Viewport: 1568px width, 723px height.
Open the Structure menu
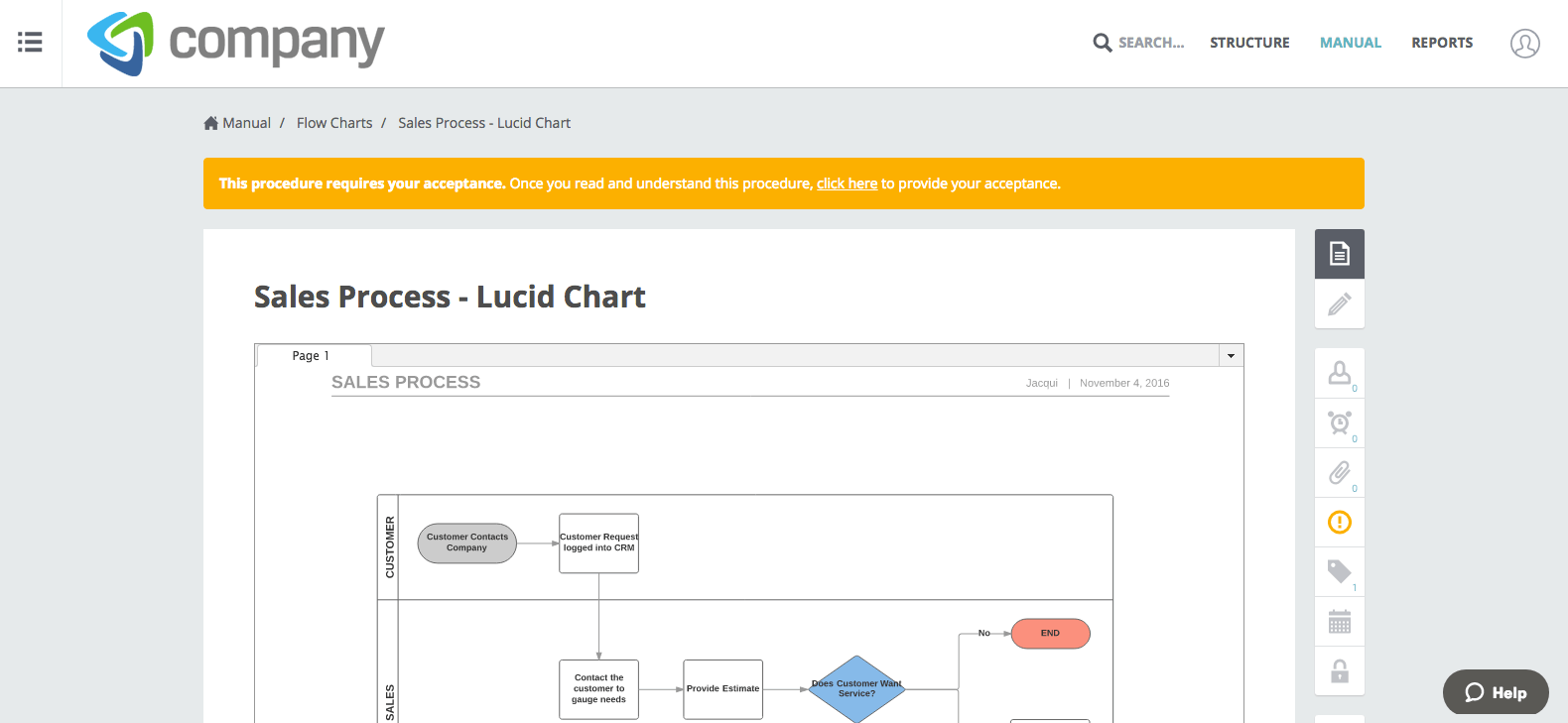coord(1249,43)
